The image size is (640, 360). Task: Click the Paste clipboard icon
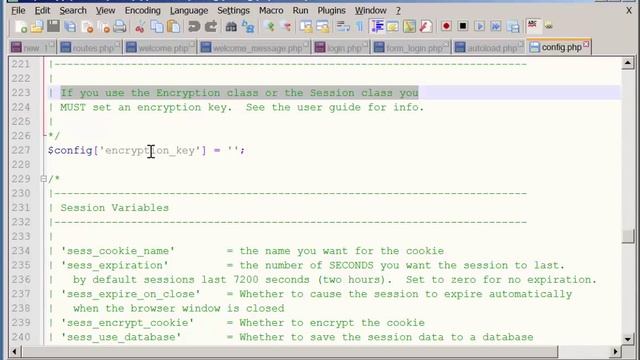click(173, 27)
